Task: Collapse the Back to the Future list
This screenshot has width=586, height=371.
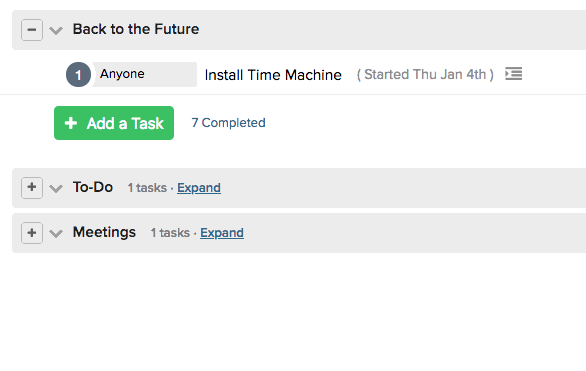Action: pos(32,30)
